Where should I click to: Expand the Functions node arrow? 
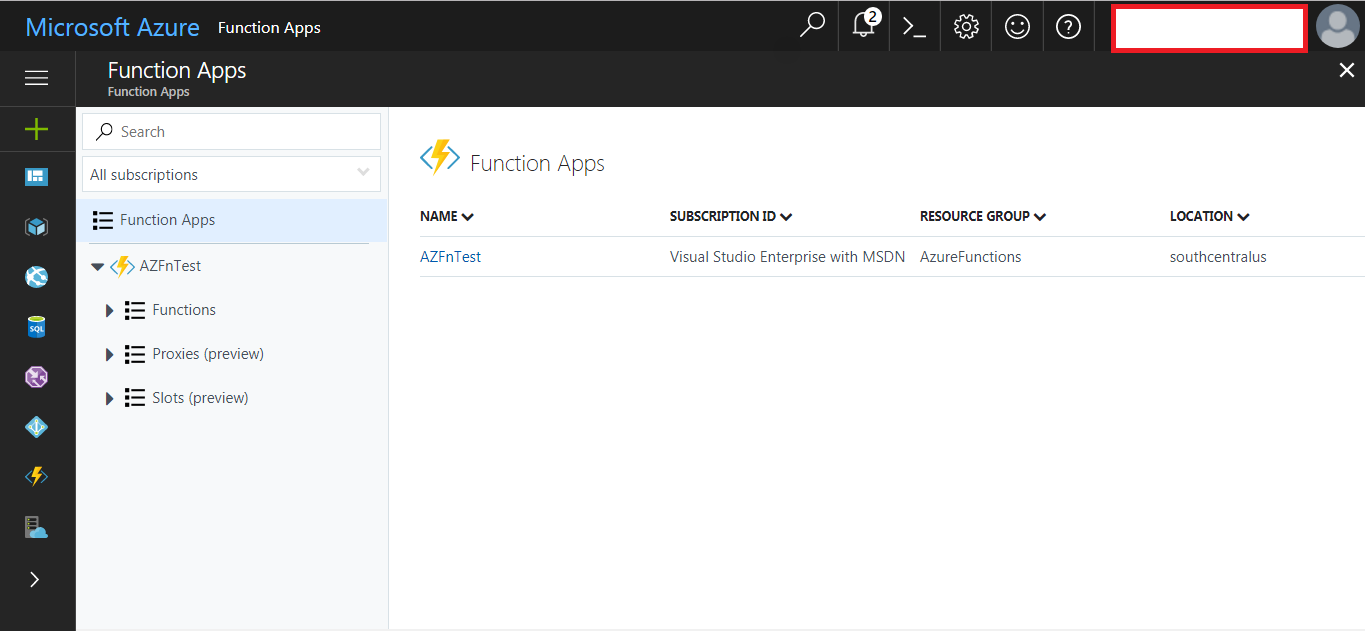point(110,311)
